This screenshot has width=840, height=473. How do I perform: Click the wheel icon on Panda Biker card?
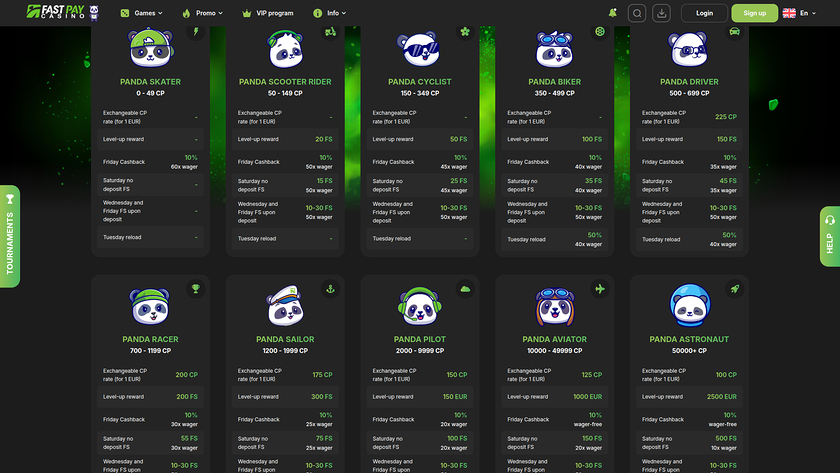click(600, 32)
